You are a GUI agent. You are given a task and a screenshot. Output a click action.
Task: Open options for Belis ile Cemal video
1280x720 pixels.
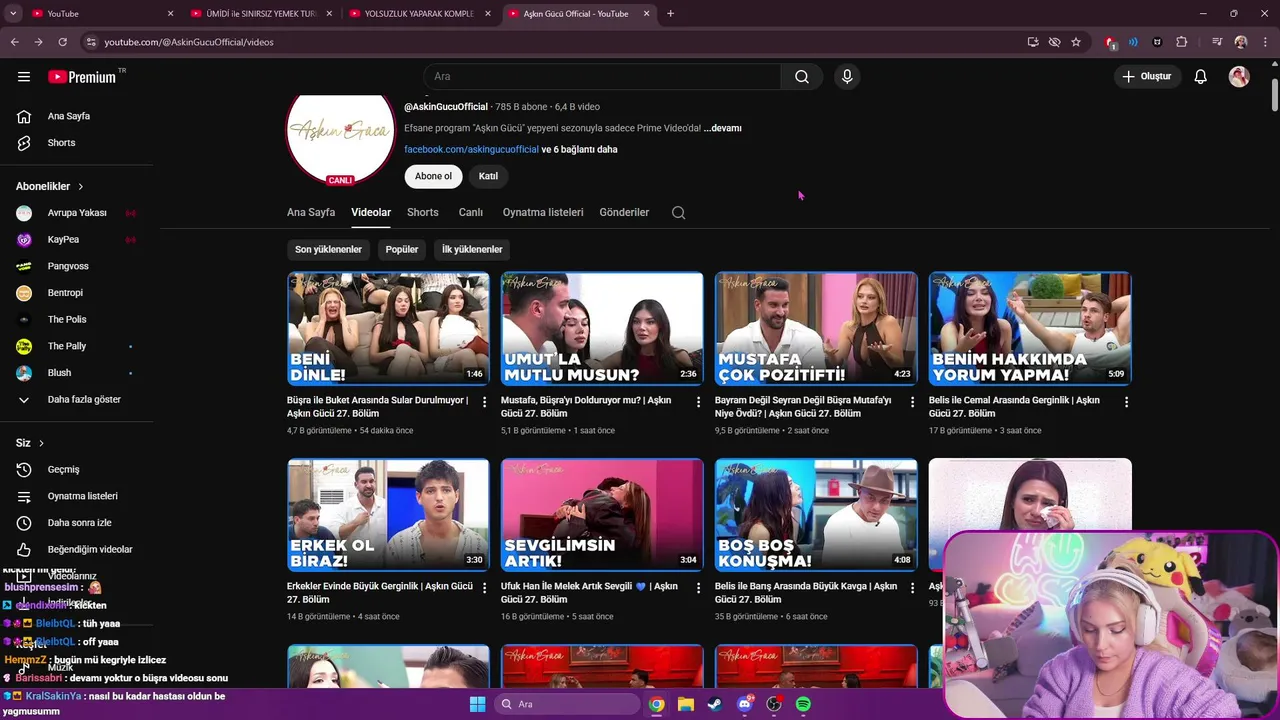point(1126,402)
